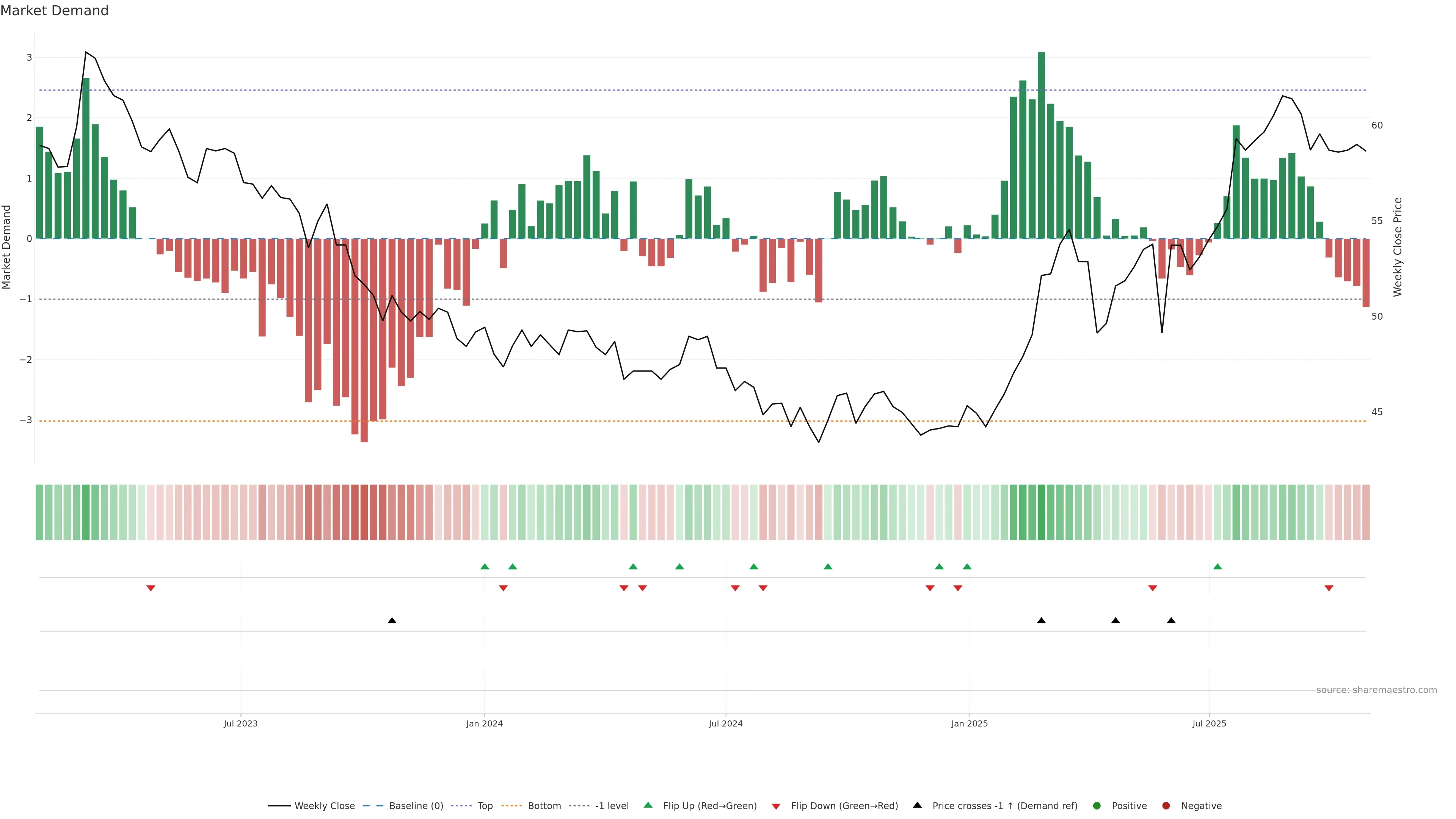
Task: Click the rightmost red Flip Down marker
Action: (x=1329, y=588)
